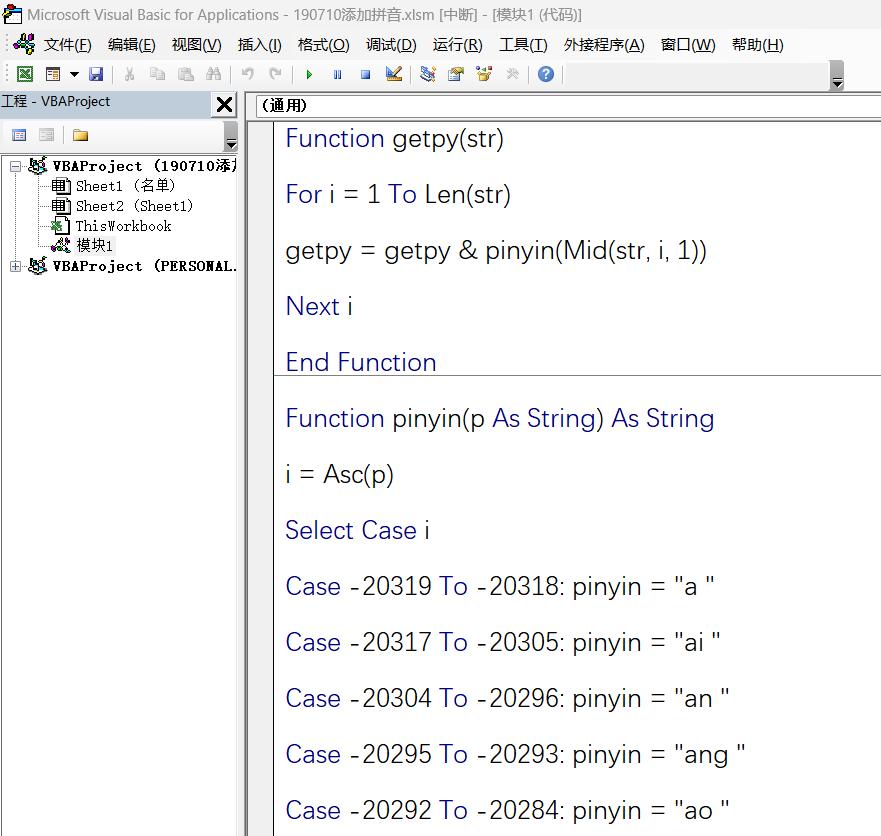Pause execution with the Break icon

337,74
